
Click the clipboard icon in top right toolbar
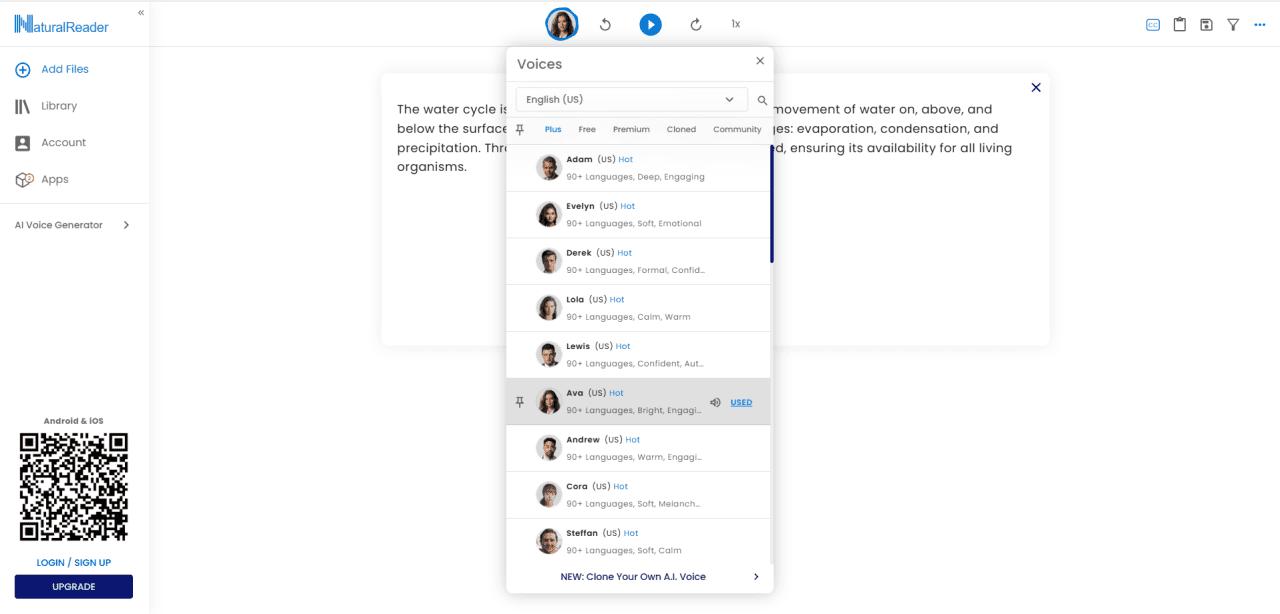(1180, 24)
